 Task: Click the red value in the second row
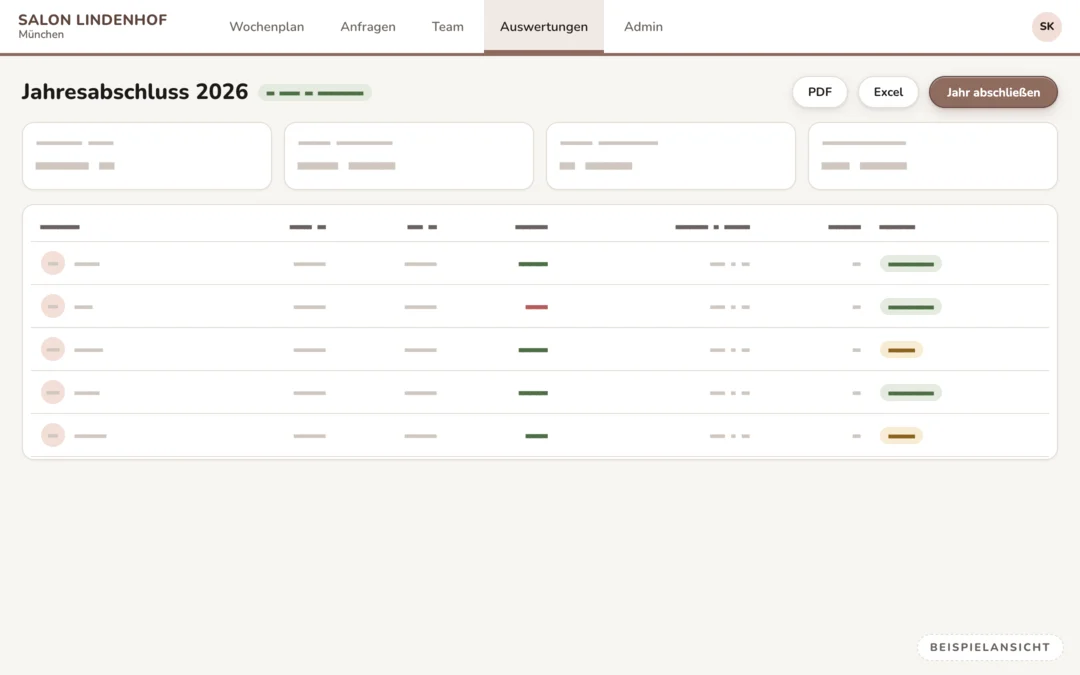tap(537, 307)
